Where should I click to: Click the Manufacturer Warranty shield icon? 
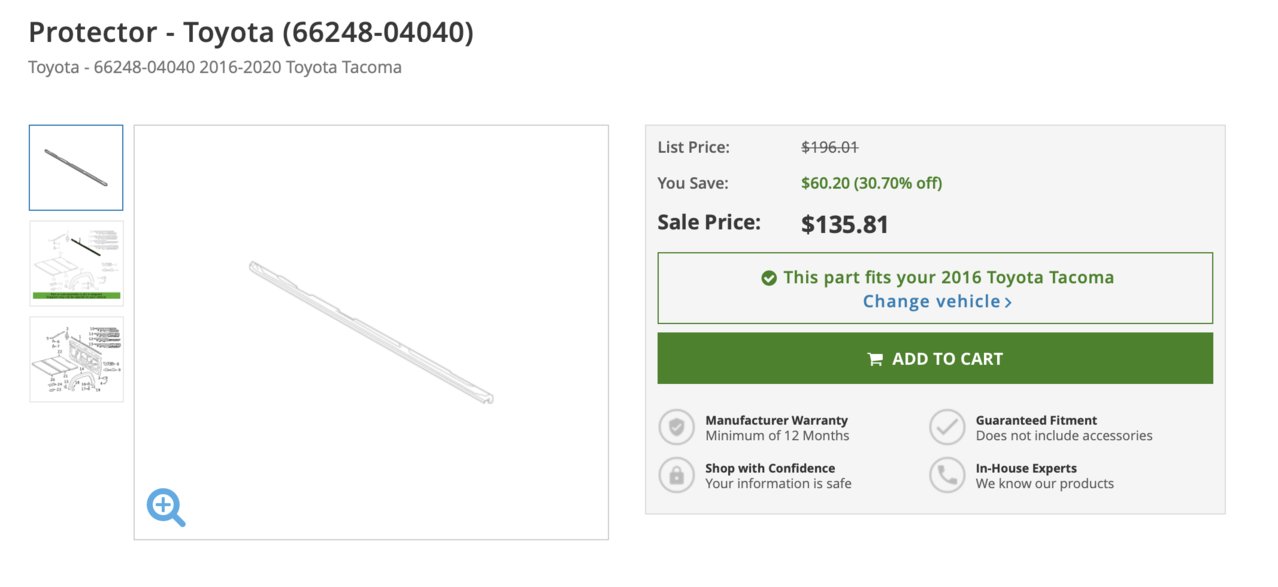[677, 427]
